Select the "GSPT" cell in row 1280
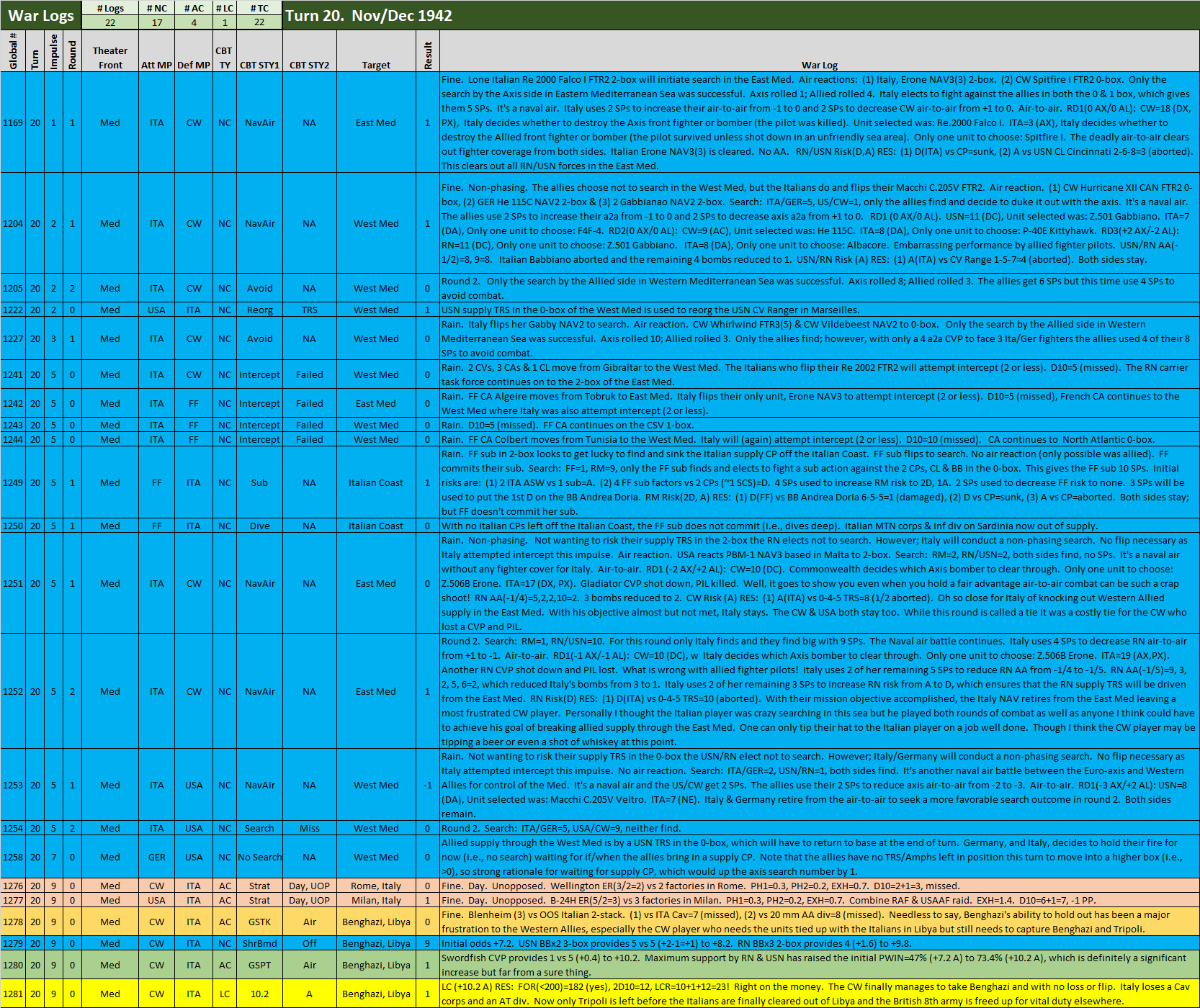 [259, 965]
